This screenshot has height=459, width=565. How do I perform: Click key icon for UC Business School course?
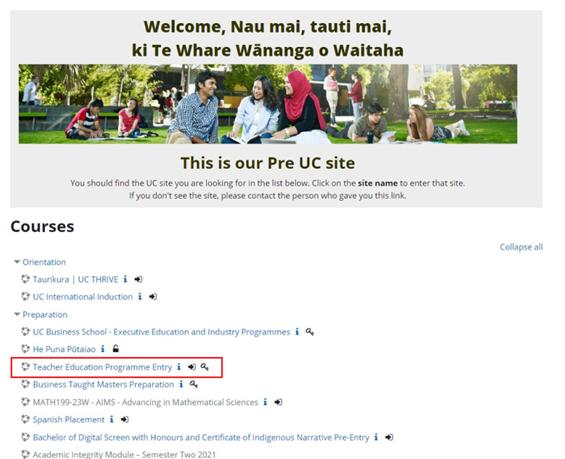pos(310,332)
